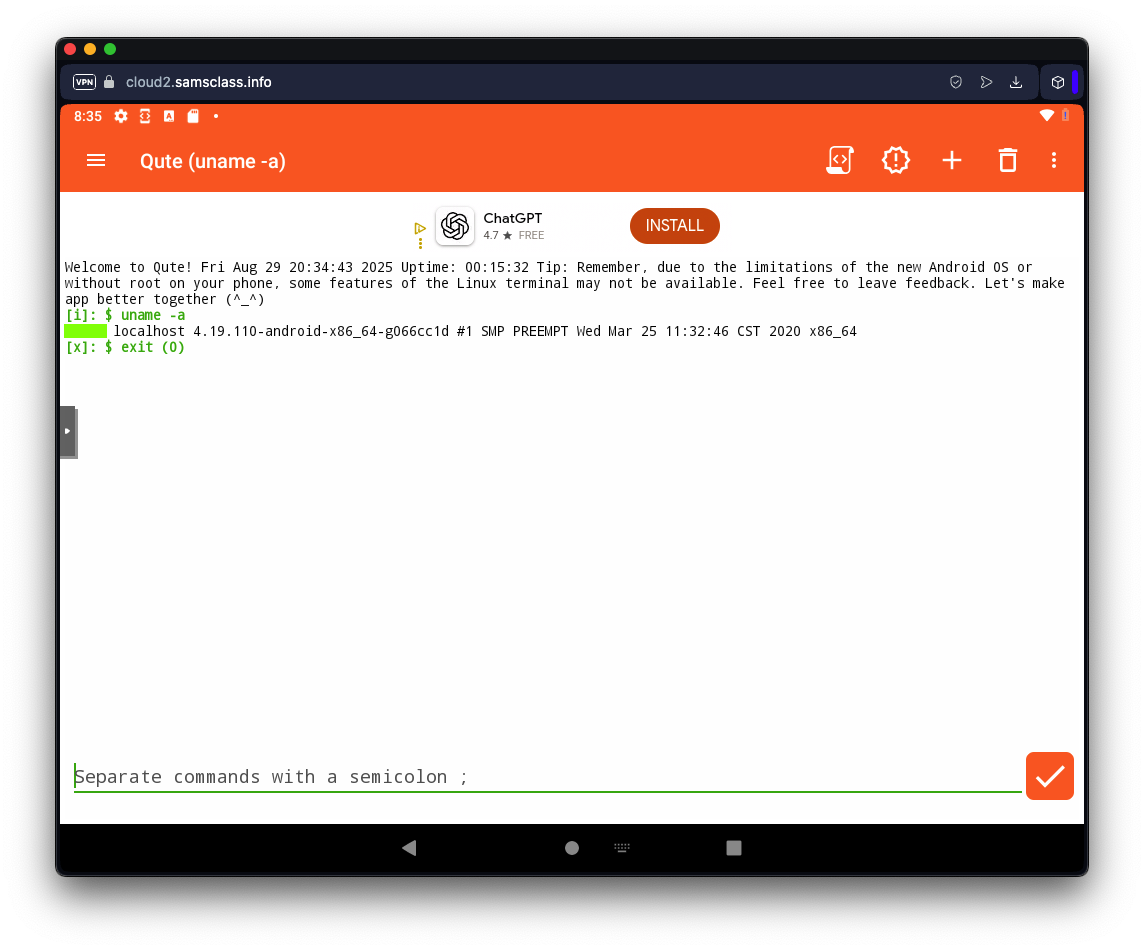The height and width of the screenshot is (950, 1144).
Task: Click the alert badge icon in toolbar
Action: pos(896,161)
